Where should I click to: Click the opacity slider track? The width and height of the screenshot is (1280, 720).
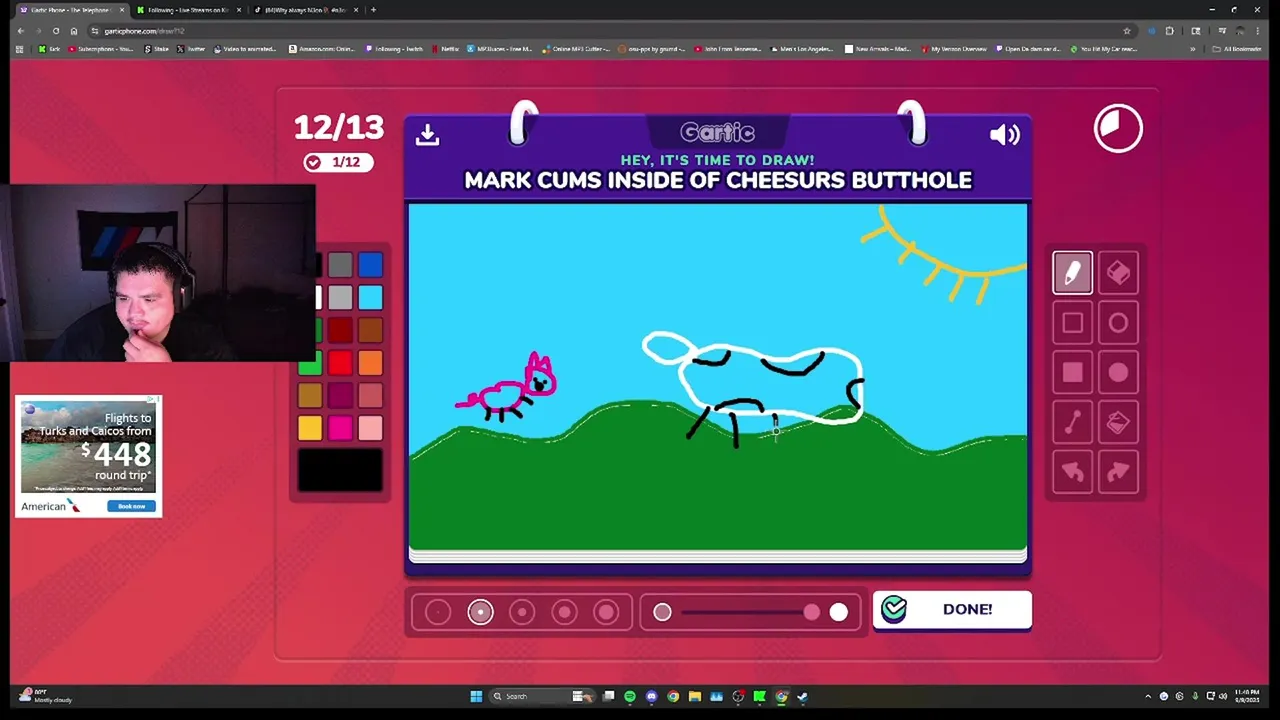(x=750, y=612)
